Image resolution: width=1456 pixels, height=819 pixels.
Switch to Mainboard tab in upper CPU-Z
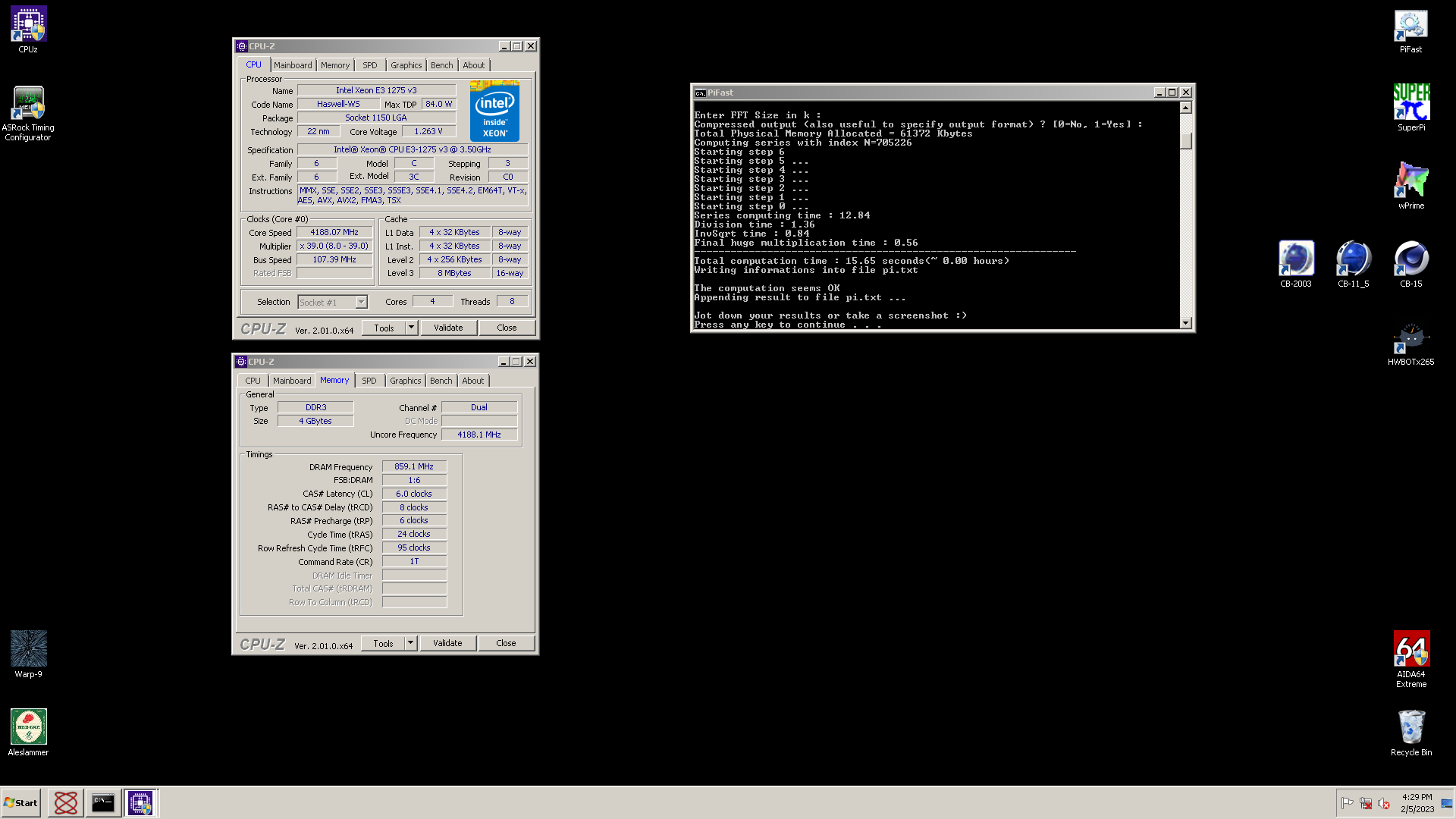[x=293, y=65]
